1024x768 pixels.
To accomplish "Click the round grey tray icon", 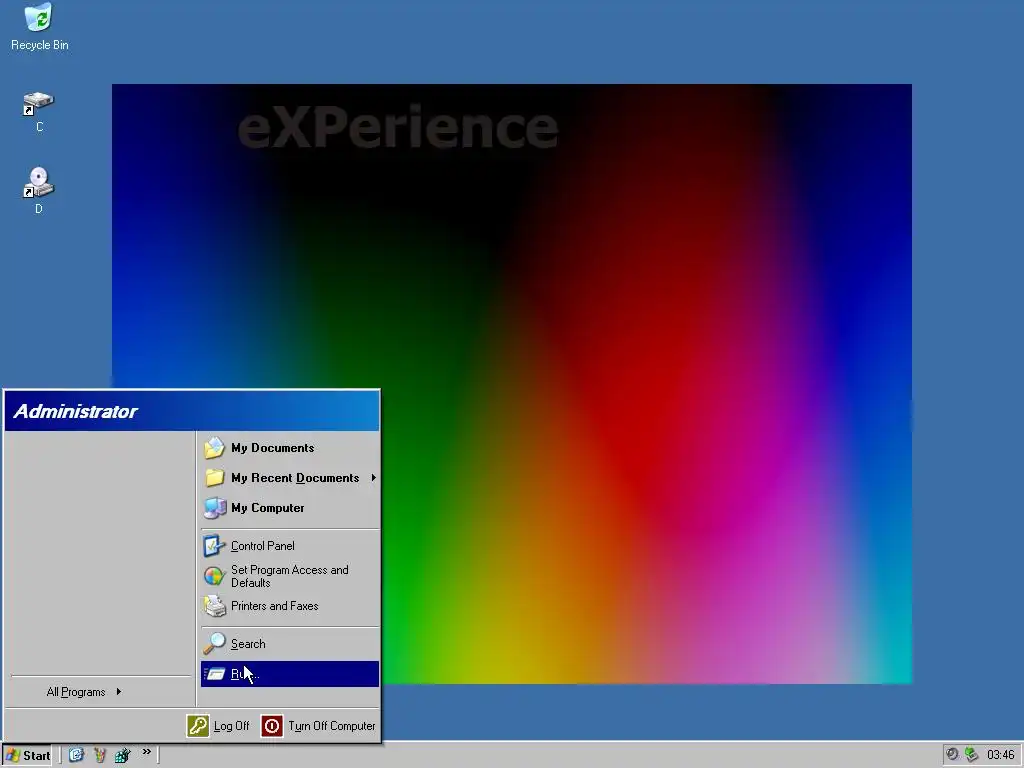I will click(952, 754).
